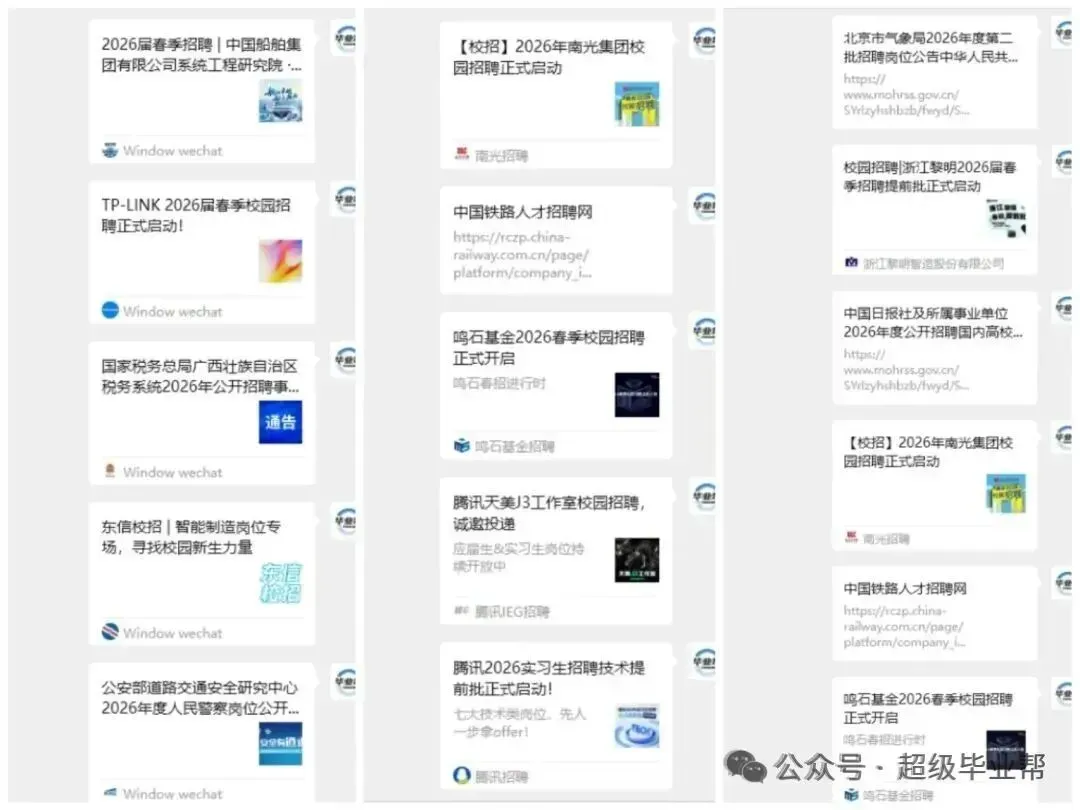
Task: Click sender avatar beside 东信校招 card
Action: (344, 521)
